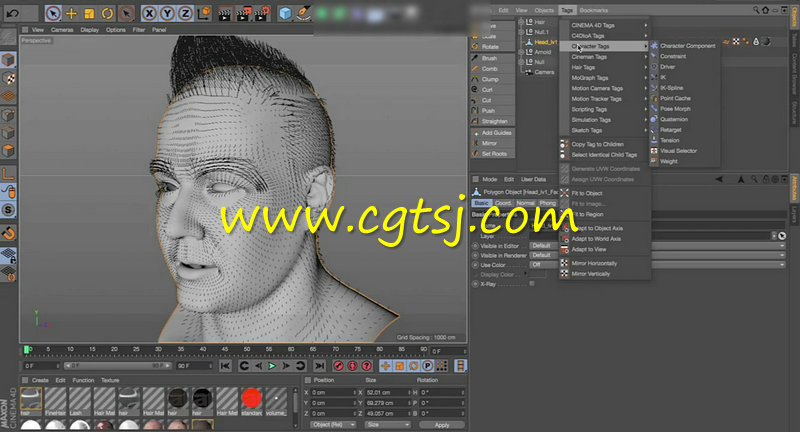800x432 pixels.
Task: Open the Sketch Tags submenu
Action: [605, 131]
